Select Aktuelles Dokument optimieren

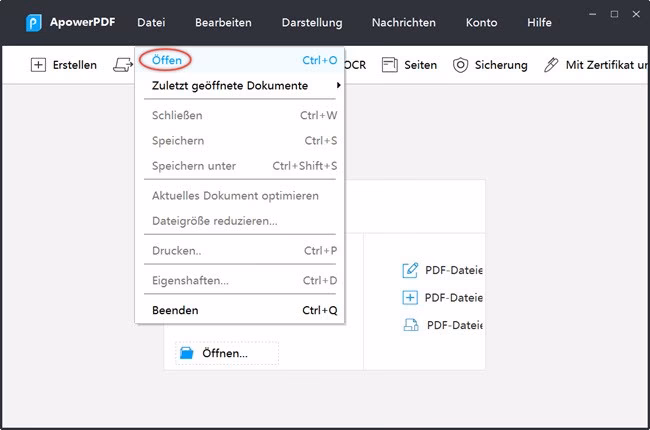[240, 196]
